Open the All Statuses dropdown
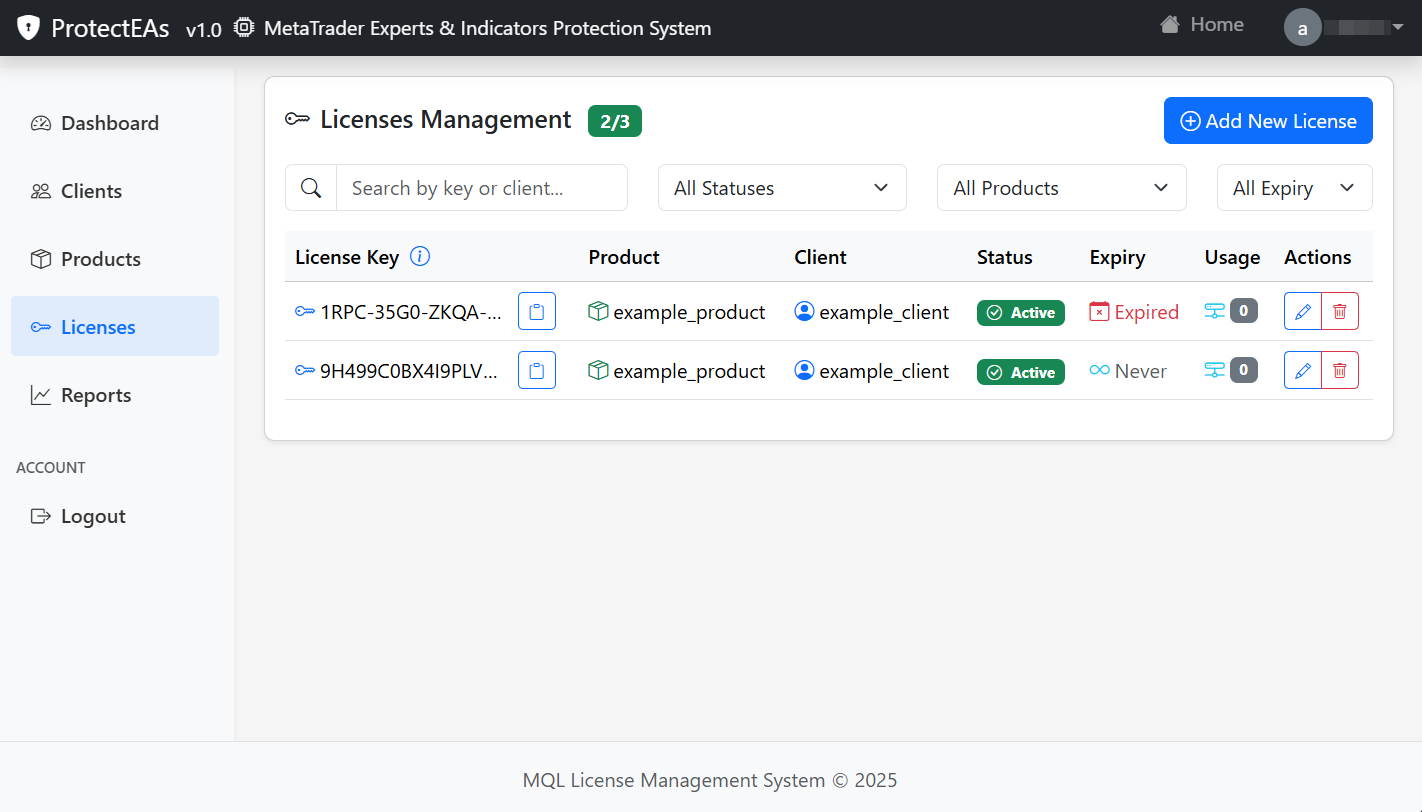Viewport: 1422px width, 812px height. (x=782, y=188)
